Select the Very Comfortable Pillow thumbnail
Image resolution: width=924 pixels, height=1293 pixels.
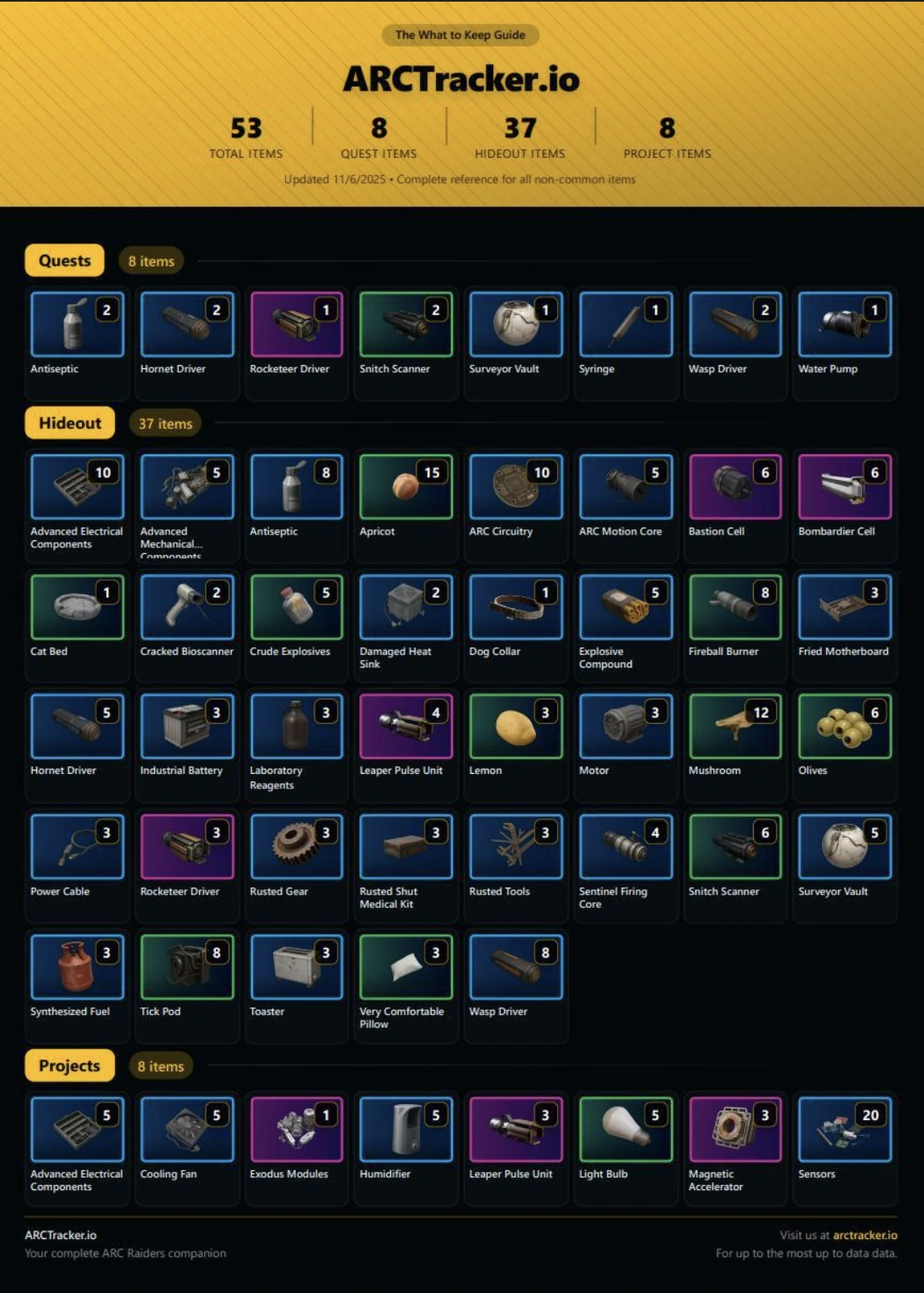(x=406, y=967)
